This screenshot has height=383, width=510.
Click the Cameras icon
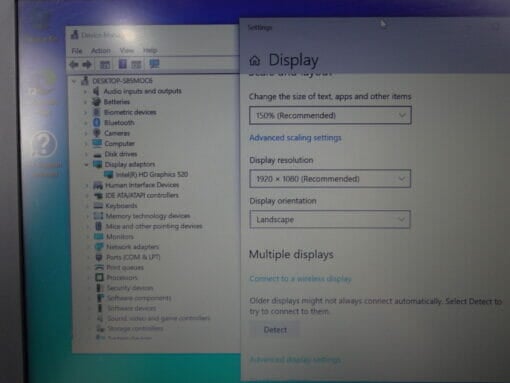(x=97, y=133)
